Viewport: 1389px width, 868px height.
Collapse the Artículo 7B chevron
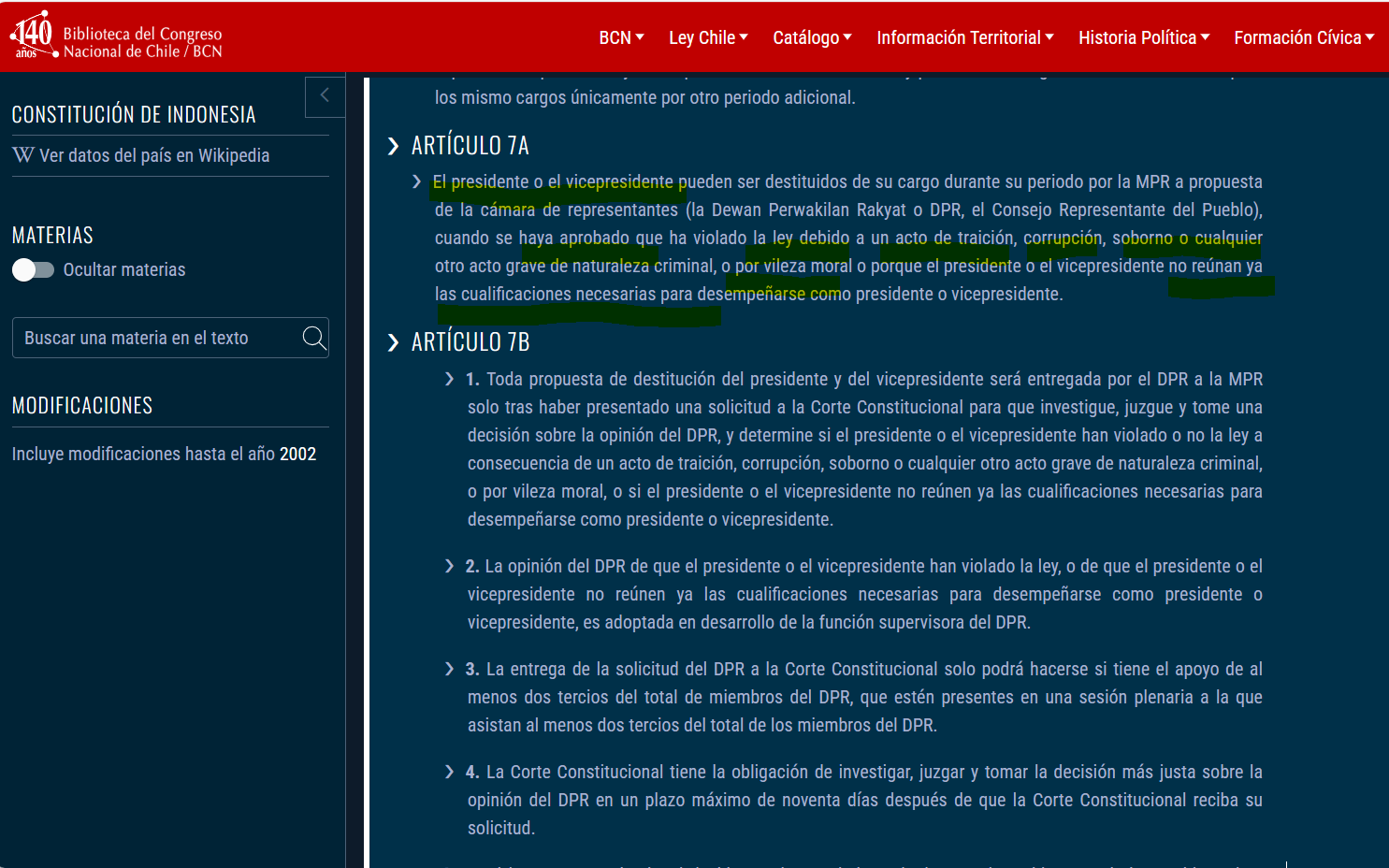[394, 342]
